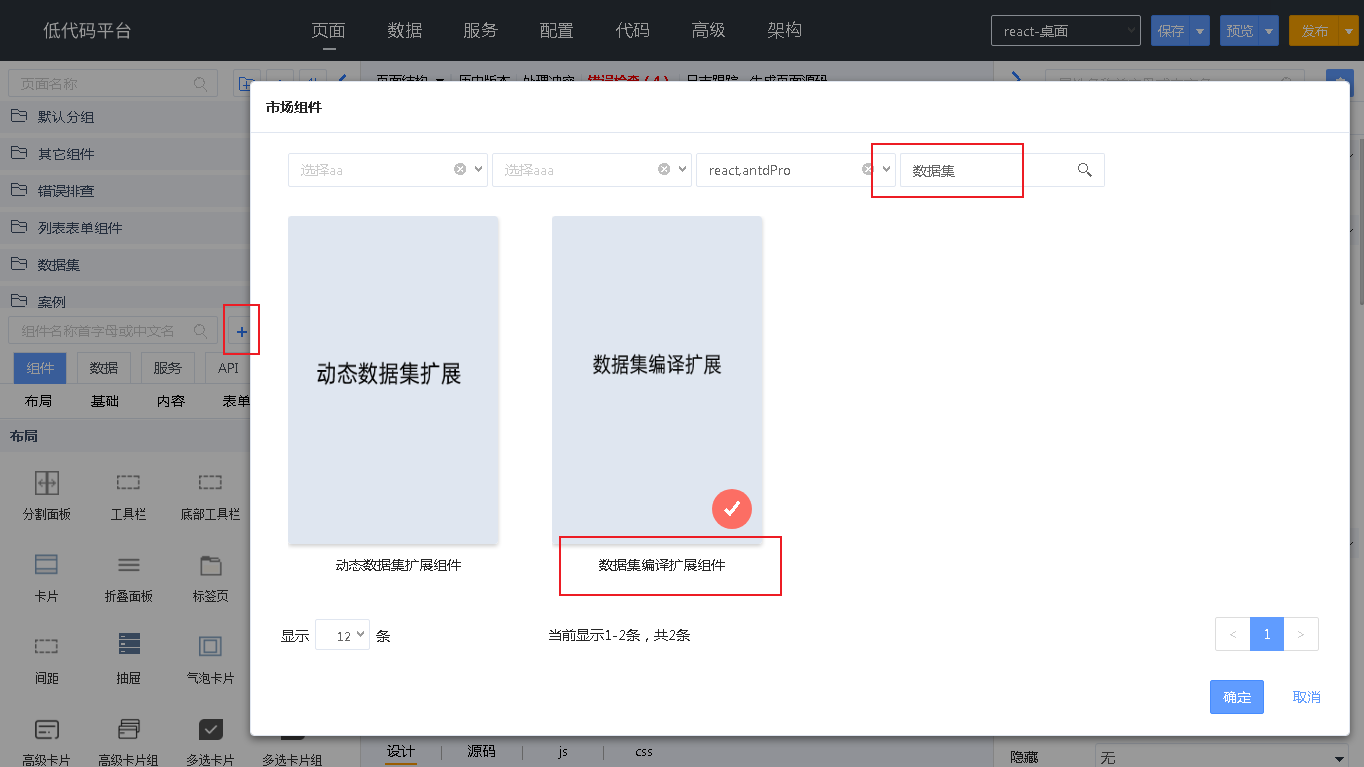1364x767 pixels.
Task: Pick the Card (卡片) component icon
Action: [47, 565]
